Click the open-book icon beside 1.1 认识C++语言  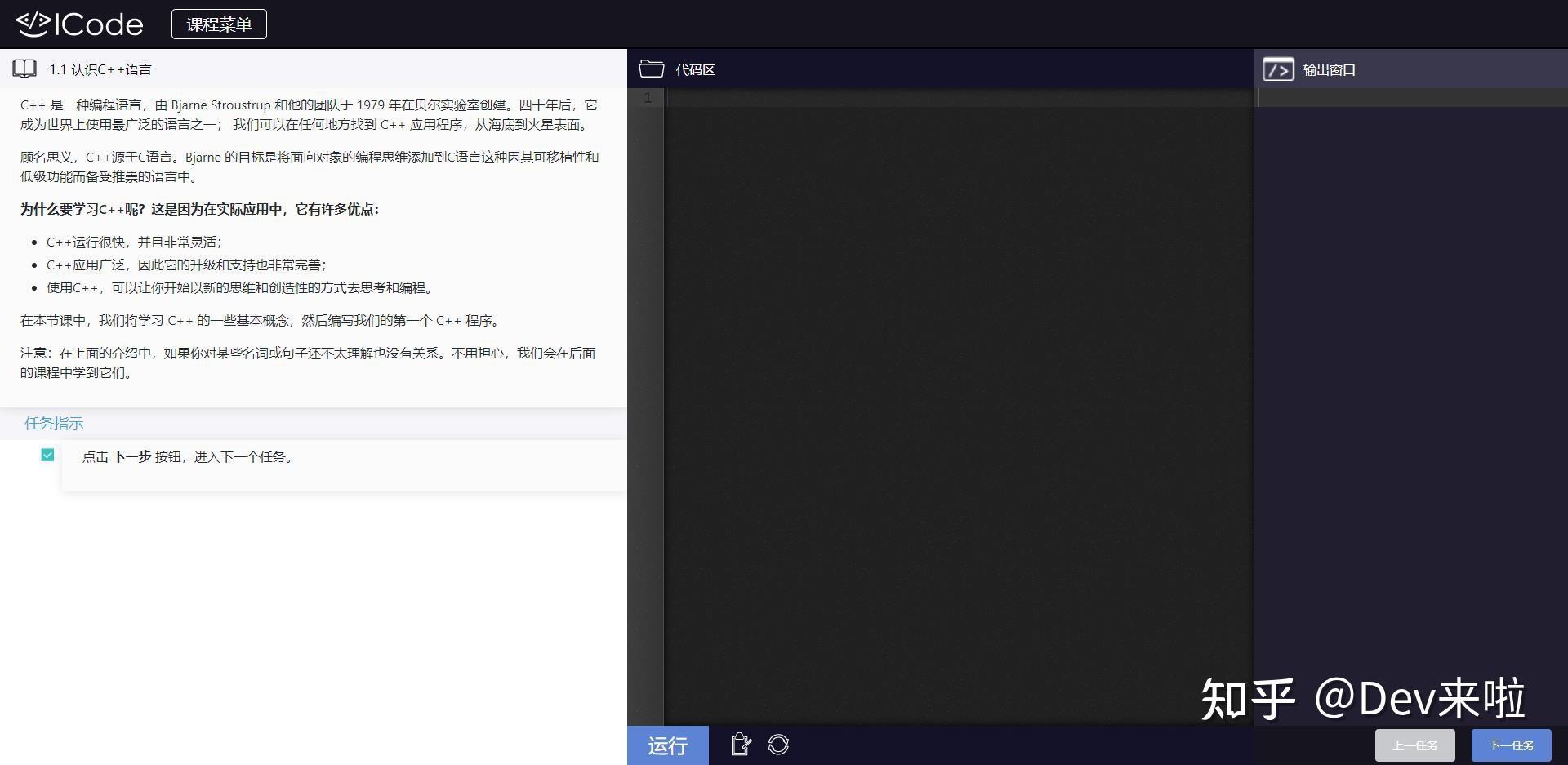click(x=24, y=68)
